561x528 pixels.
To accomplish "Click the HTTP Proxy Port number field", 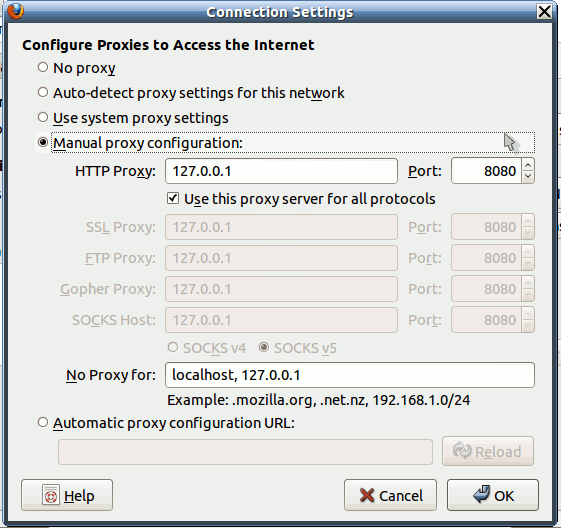I will click(x=486, y=171).
